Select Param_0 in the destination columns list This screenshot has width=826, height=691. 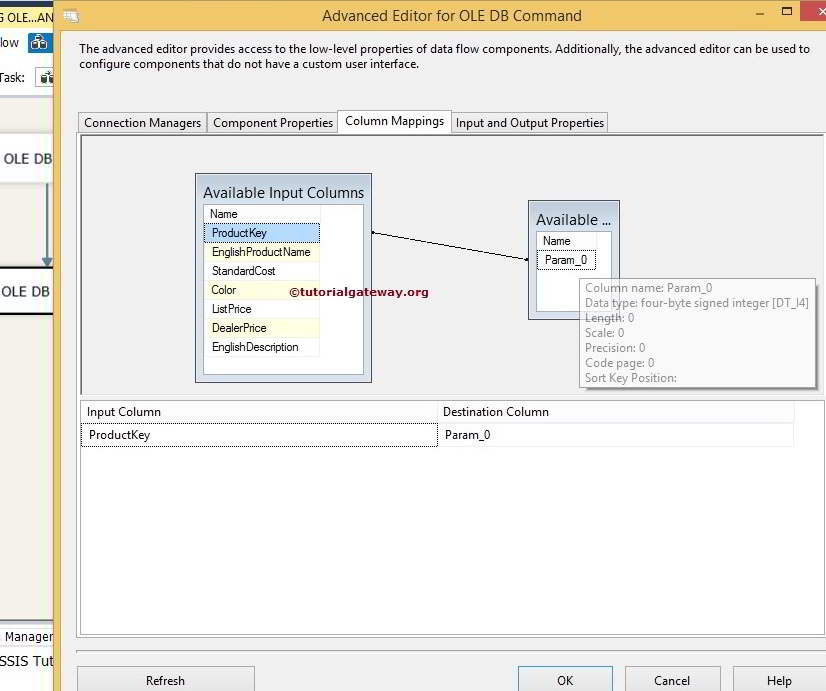[x=566, y=259]
